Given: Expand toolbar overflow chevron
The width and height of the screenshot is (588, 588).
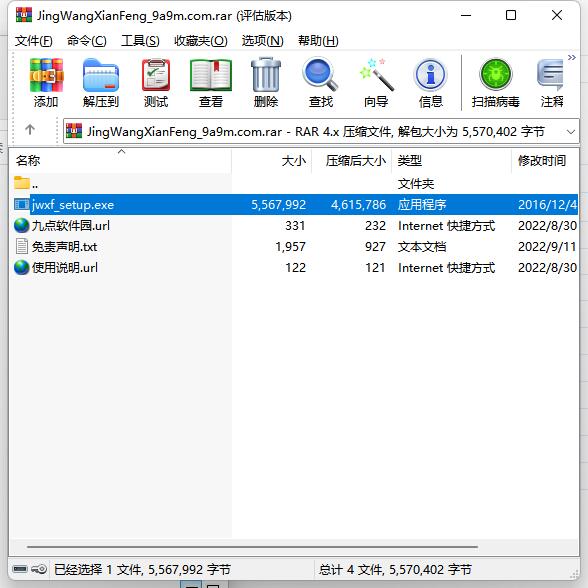Looking at the screenshot, I should 572,57.
